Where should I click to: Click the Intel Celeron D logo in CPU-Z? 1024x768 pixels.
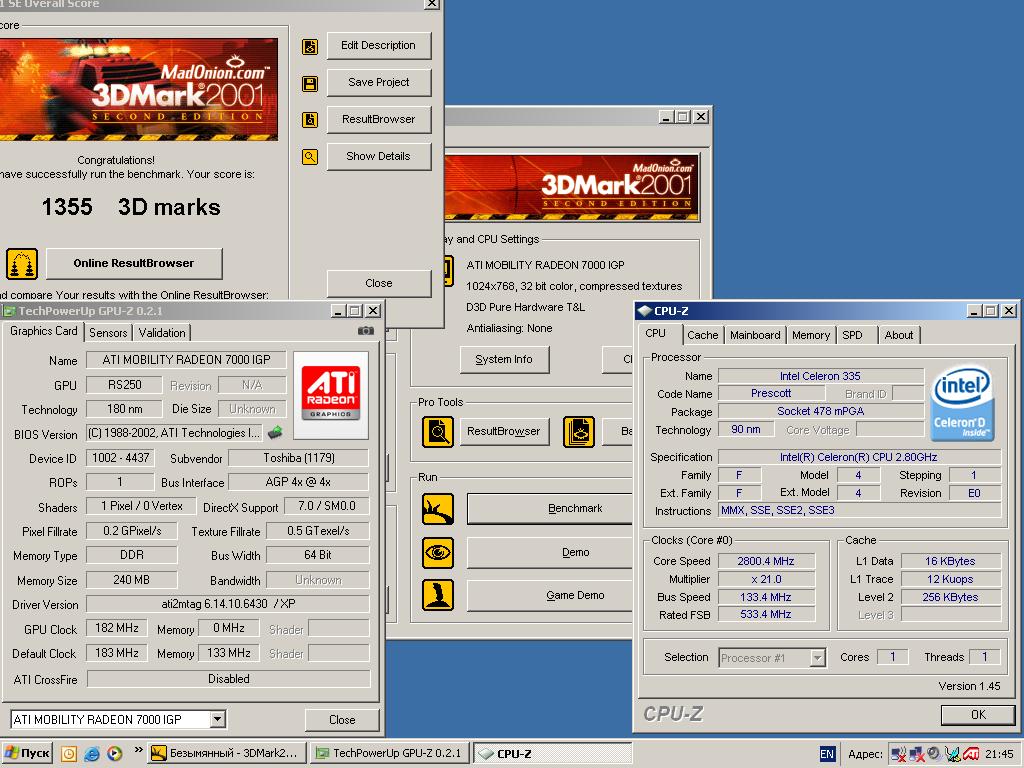[x=961, y=402]
